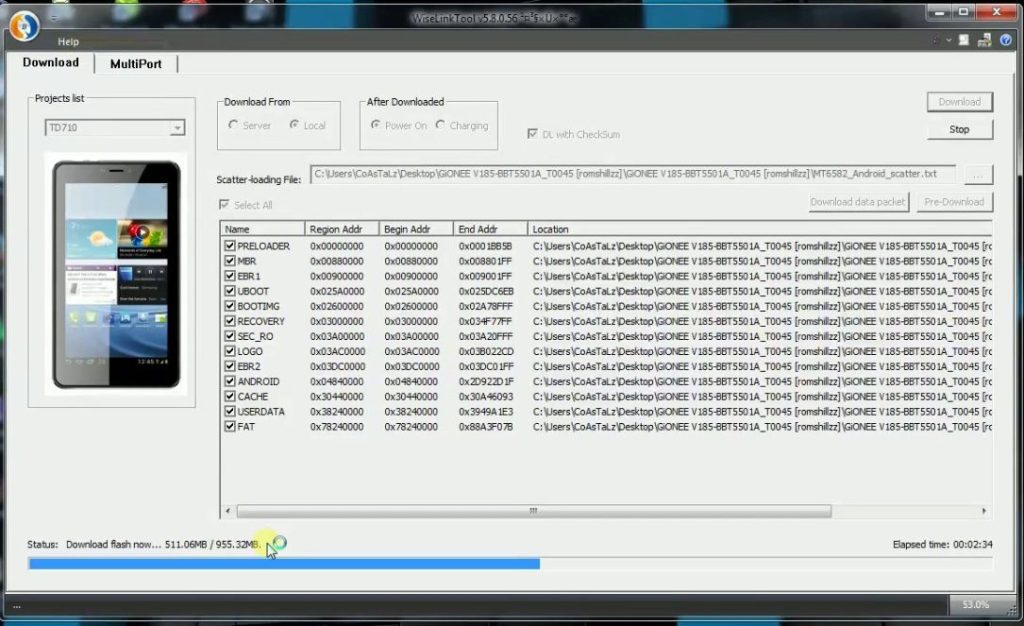This screenshot has height=626, width=1024.
Task: Uncheck the PRELOADER partition checkbox
Action: [x=228, y=246]
